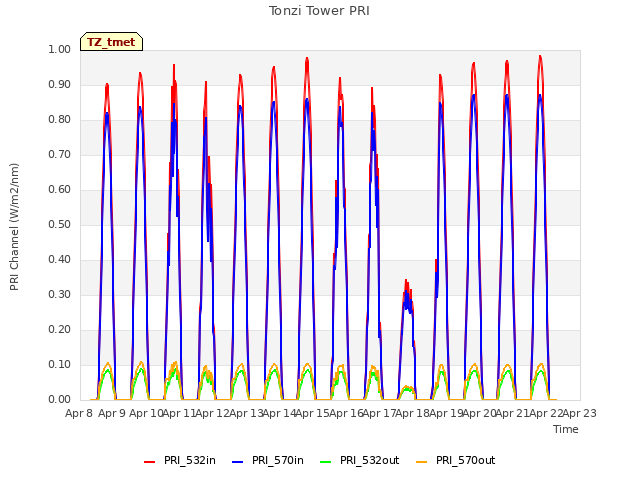640x480 pixels.
Task: Click the Apr 23 x-axis tick label
Action: click(x=579, y=413)
